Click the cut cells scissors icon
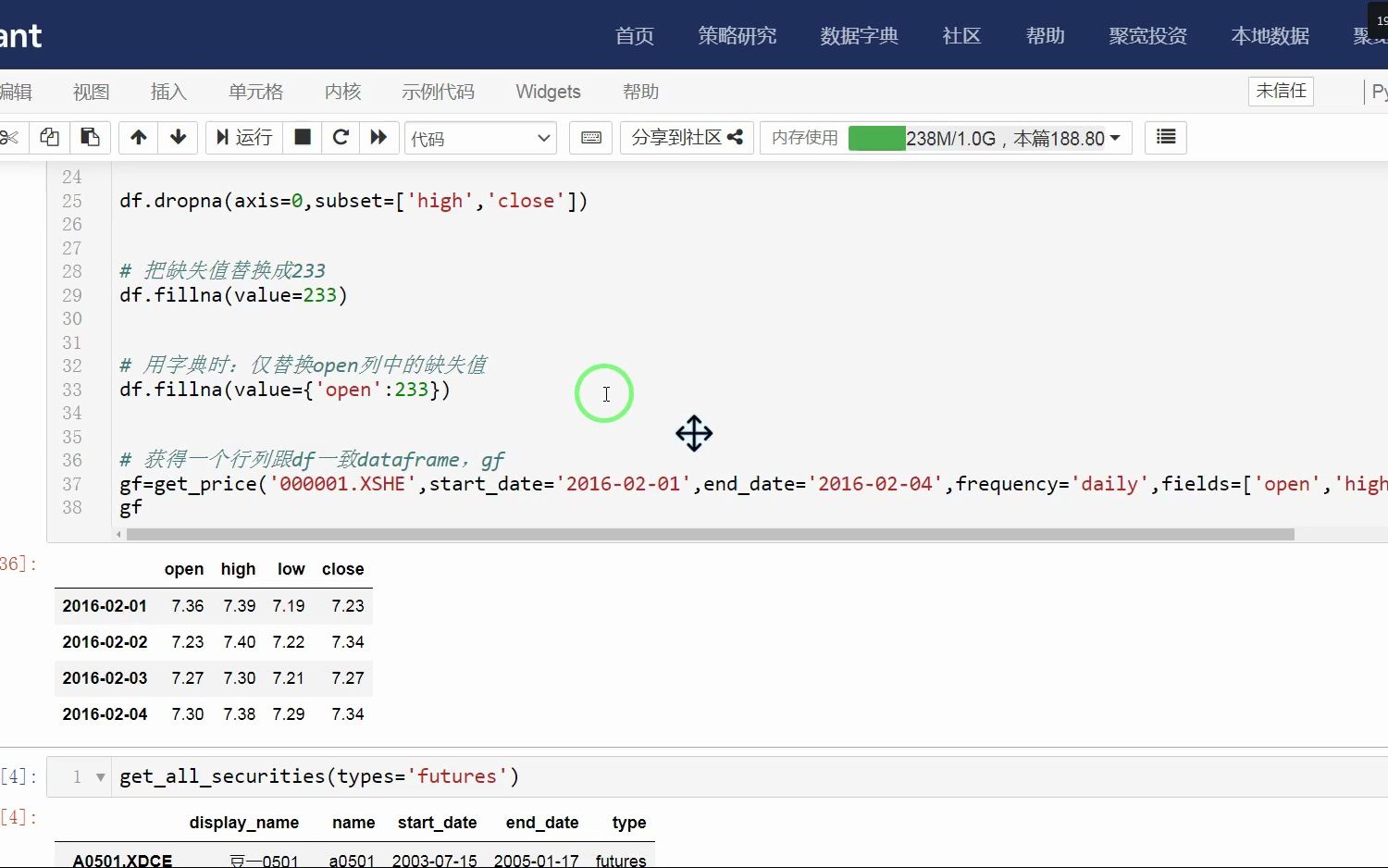This screenshot has width=1388, height=868. pyautogui.click(x=9, y=138)
